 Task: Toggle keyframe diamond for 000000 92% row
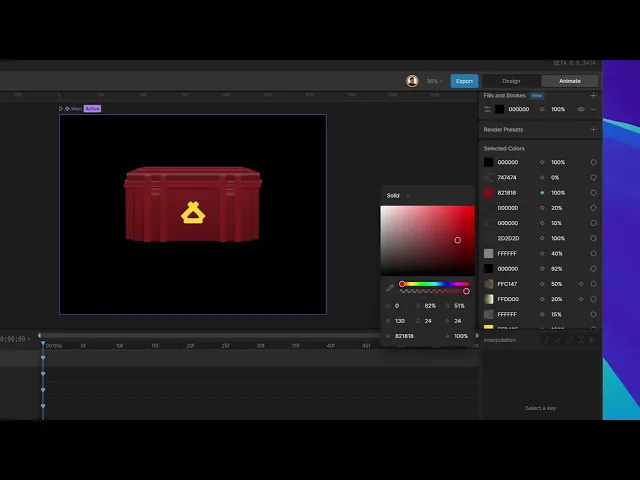542,269
